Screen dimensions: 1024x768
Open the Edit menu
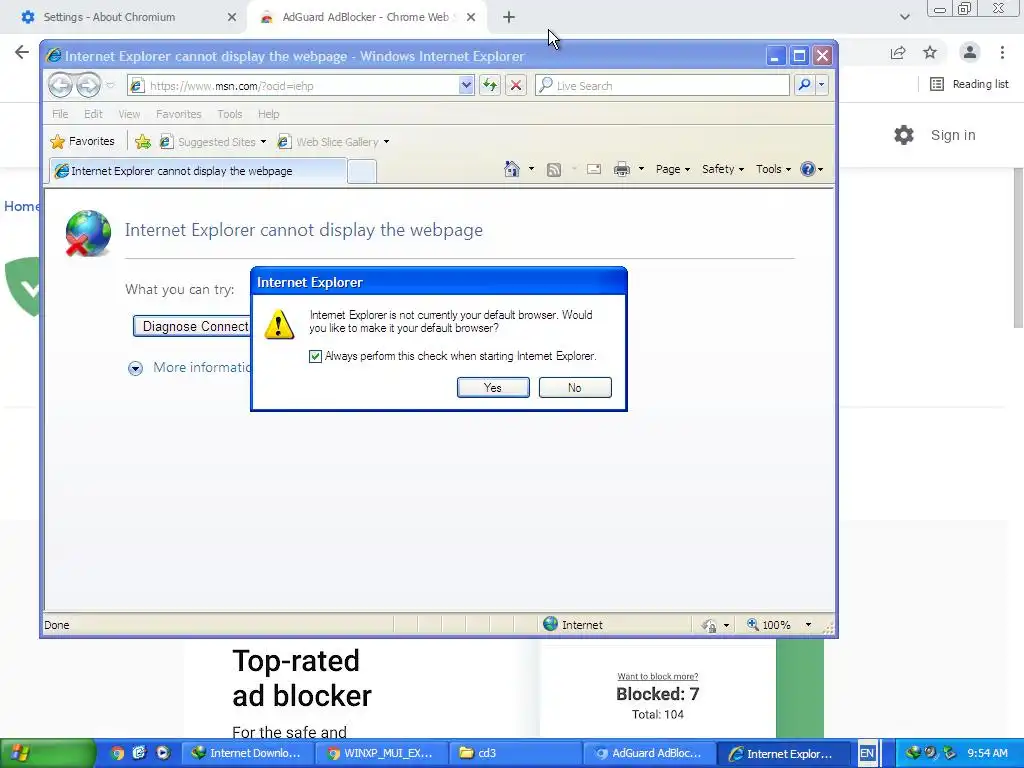pyautogui.click(x=93, y=114)
